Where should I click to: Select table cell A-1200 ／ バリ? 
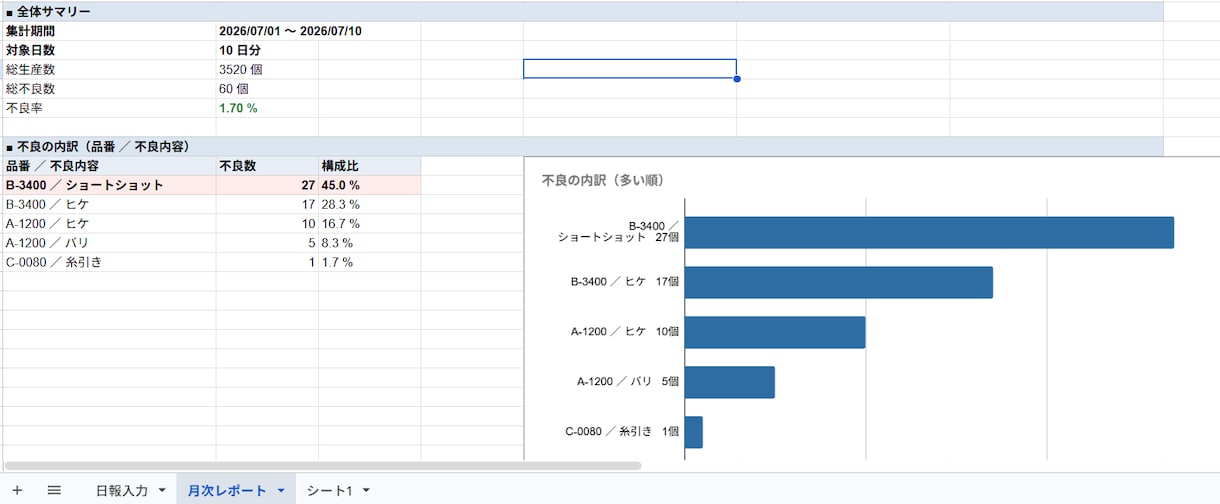click(108, 242)
